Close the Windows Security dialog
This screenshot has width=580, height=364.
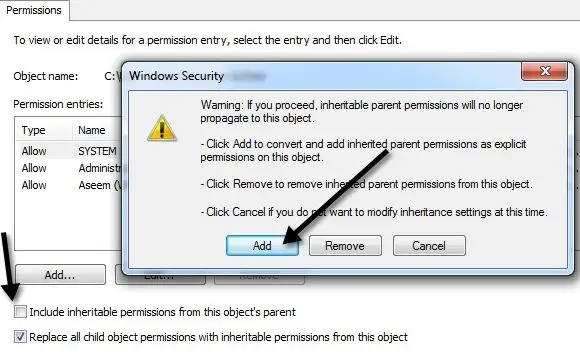pyautogui.click(x=544, y=71)
